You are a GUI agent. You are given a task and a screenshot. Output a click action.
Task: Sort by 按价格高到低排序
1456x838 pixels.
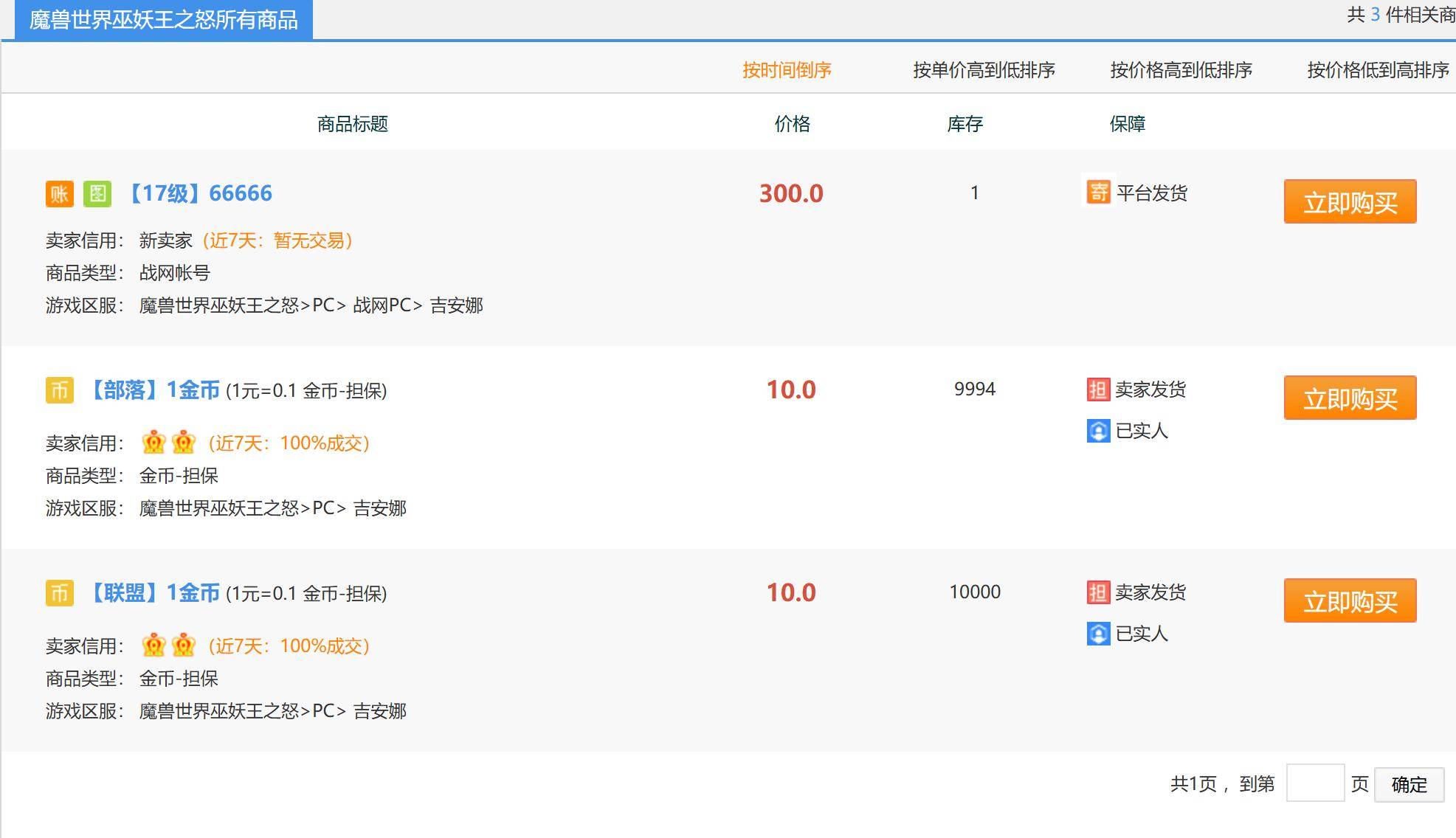click(x=1181, y=70)
